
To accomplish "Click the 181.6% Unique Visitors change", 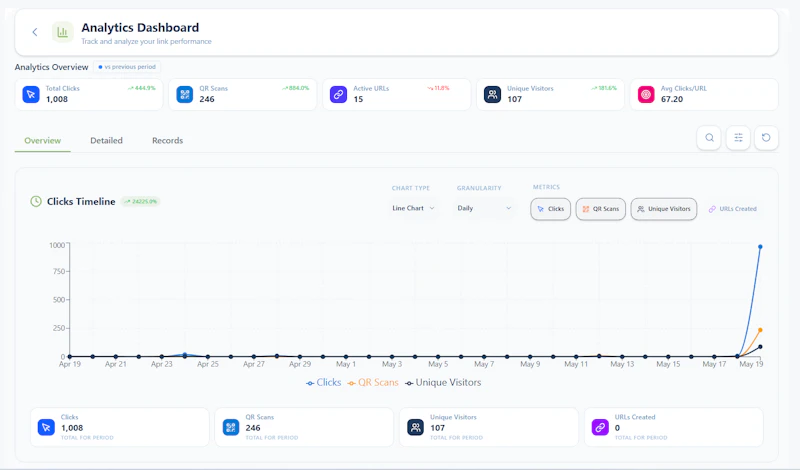I will [604, 88].
